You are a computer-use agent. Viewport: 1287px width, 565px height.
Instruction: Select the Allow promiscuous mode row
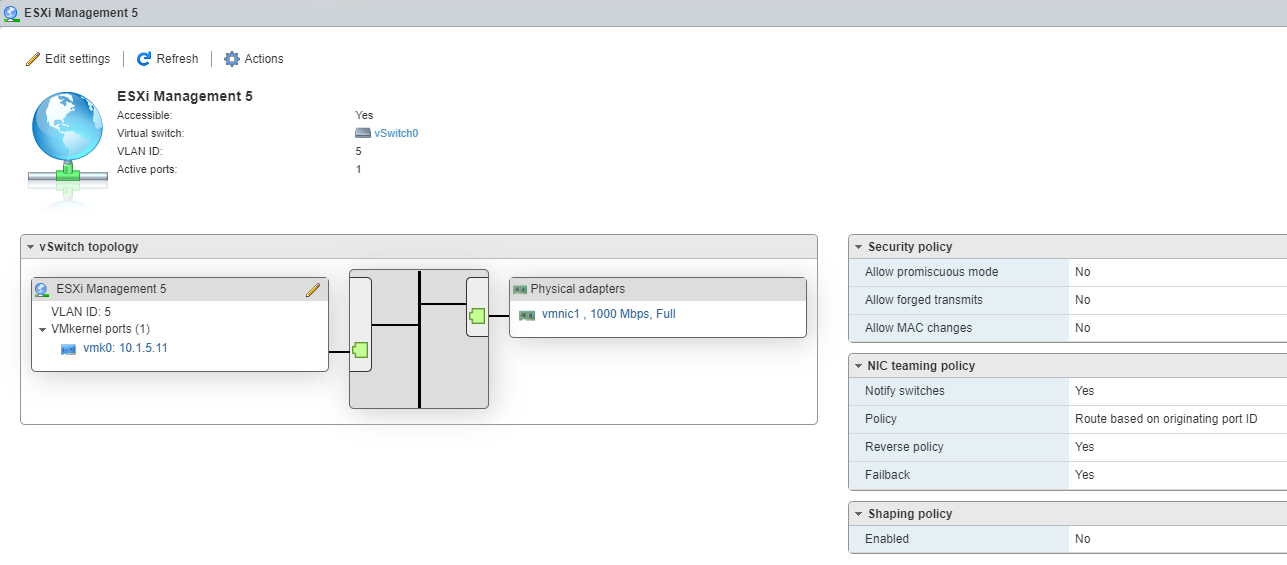point(1068,272)
